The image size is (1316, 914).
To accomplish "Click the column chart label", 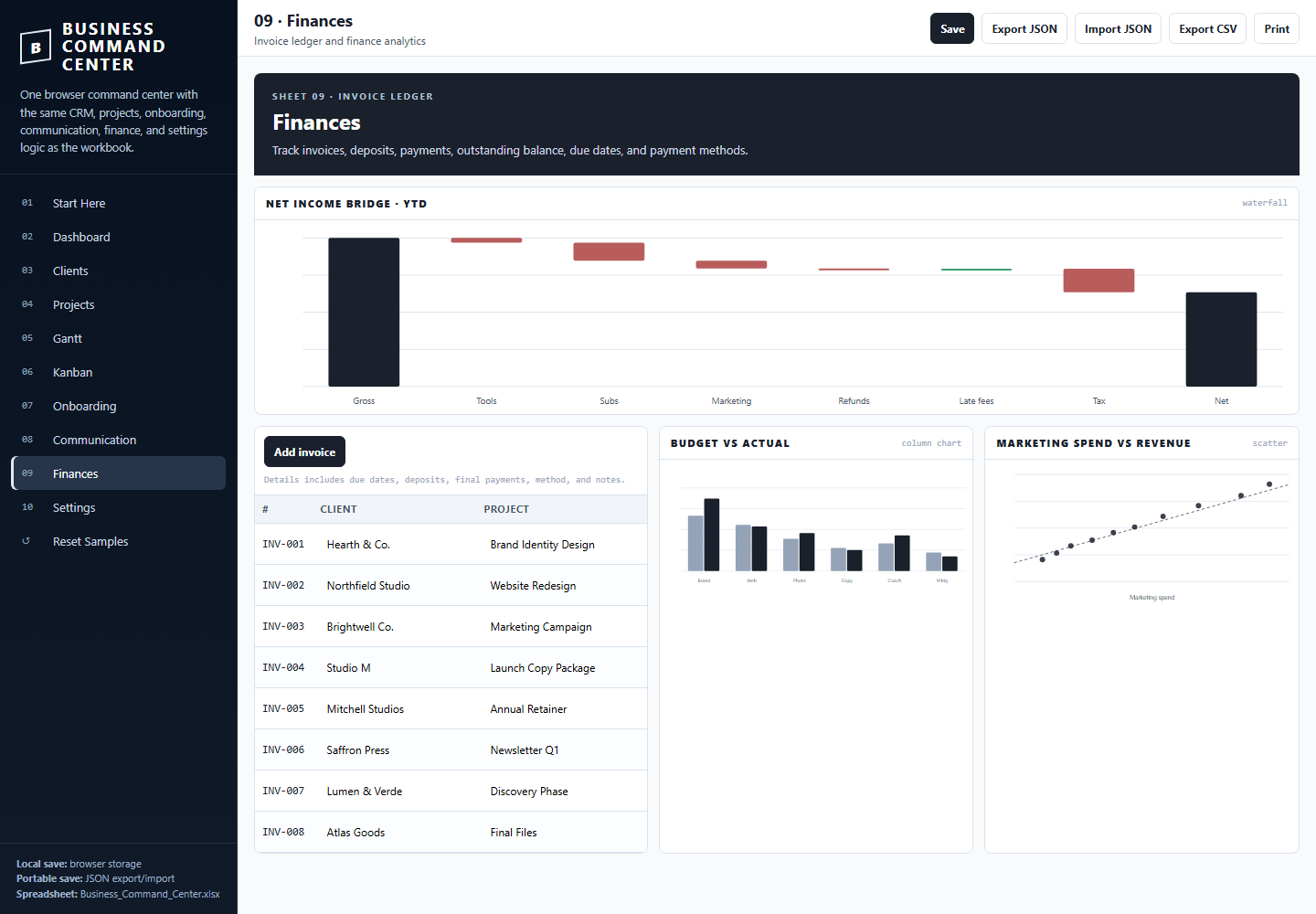I will (x=931, y=443).
